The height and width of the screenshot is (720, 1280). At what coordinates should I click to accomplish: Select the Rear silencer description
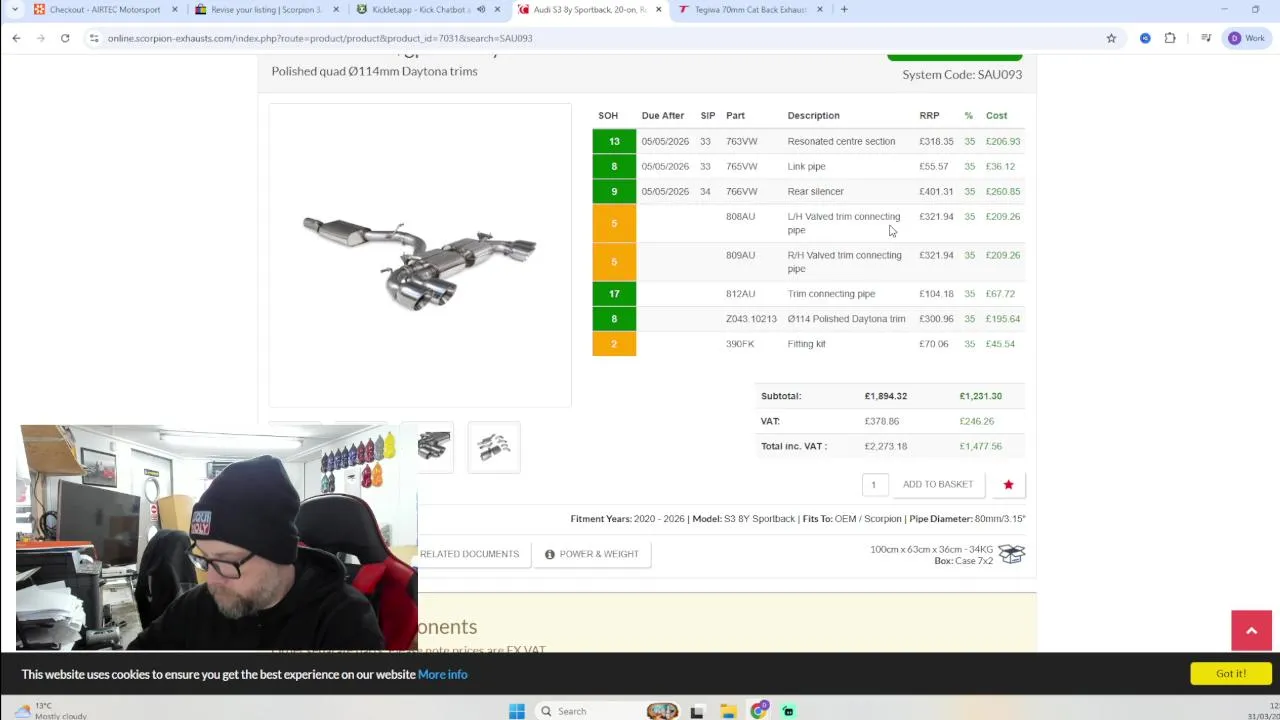815,191
